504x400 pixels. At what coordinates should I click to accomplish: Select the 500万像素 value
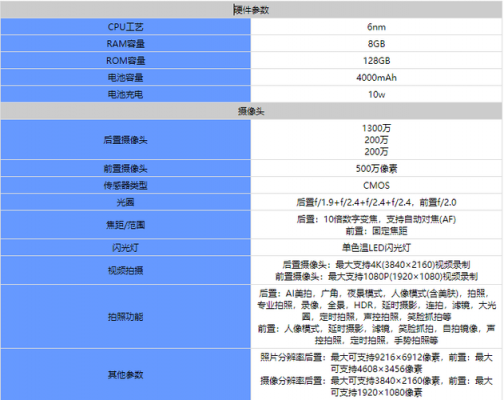click(x=376, y=169)
